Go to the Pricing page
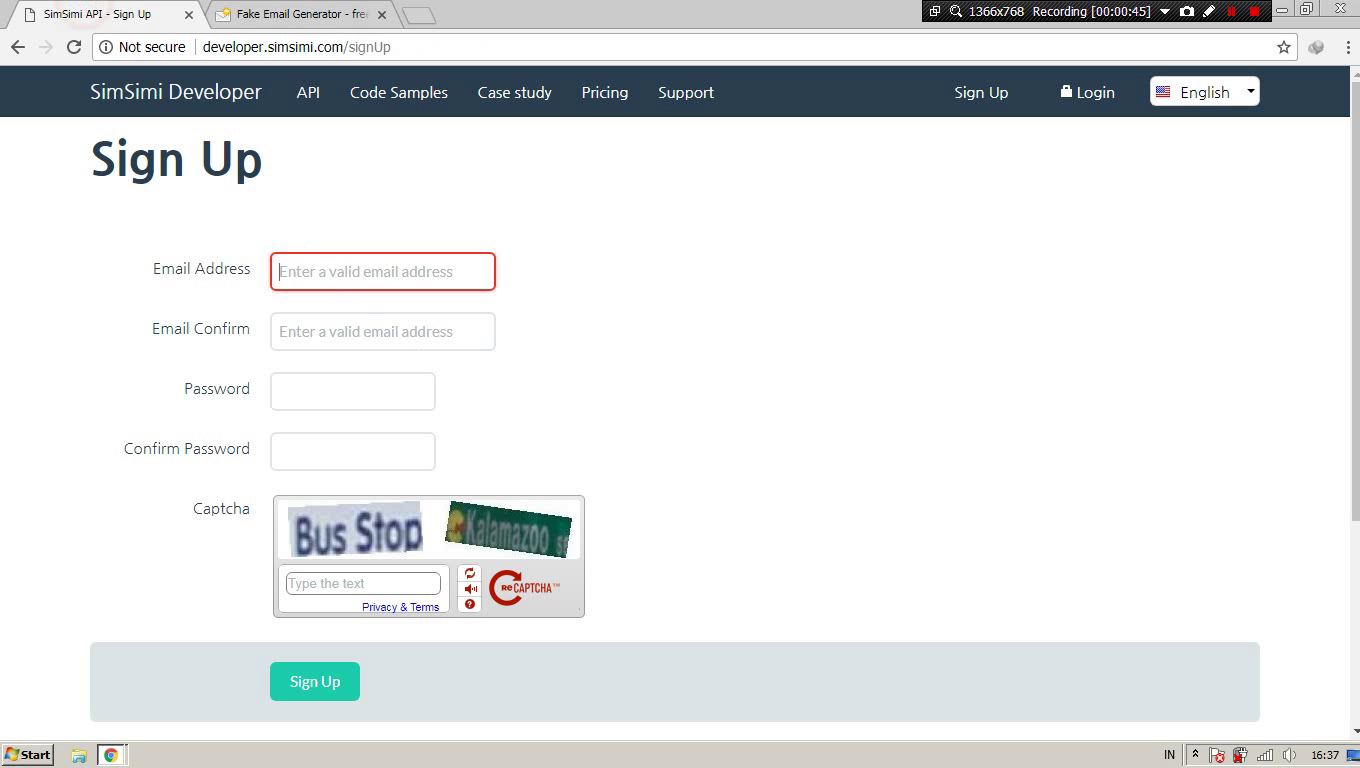The image size is (1360, 768). pyautogui.click(x=605, y=92)
